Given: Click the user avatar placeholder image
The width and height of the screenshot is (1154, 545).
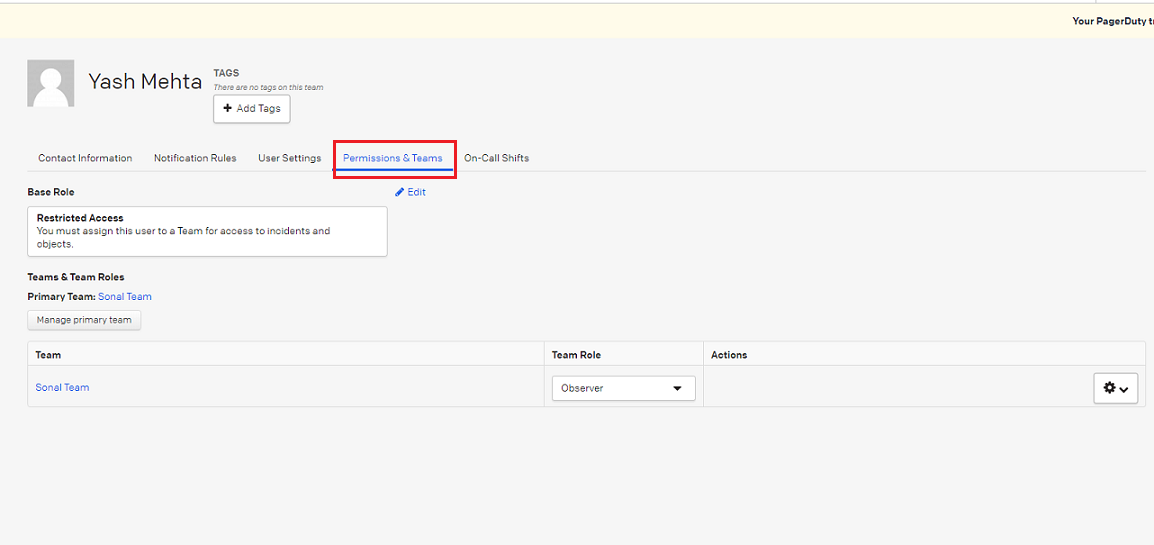Looking at the screenshot, I should pyautogui.click(x=50, y=83).
